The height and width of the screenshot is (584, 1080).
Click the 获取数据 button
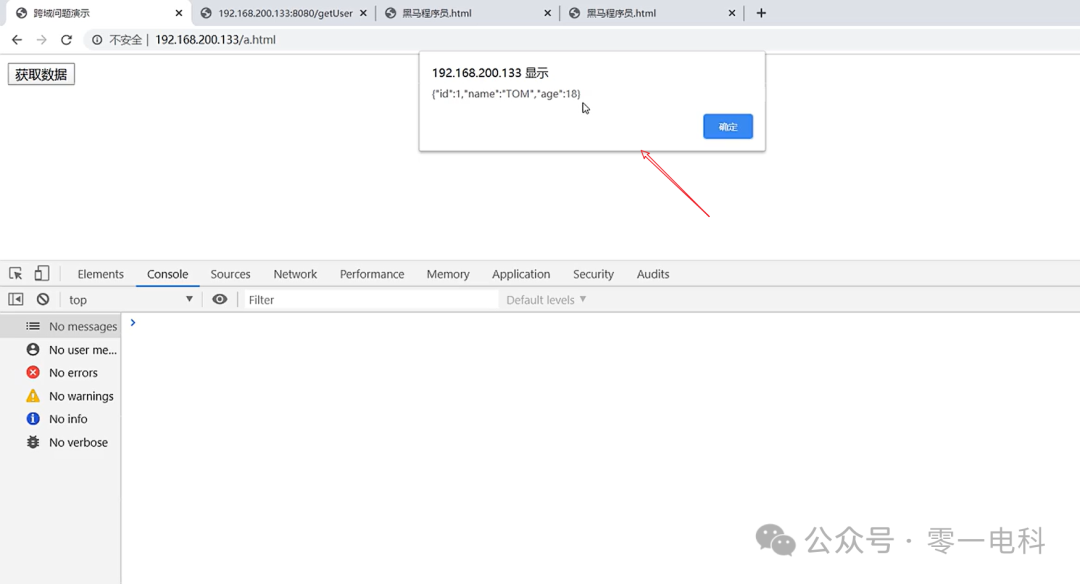pyautogui.click(x=41, y=73)
